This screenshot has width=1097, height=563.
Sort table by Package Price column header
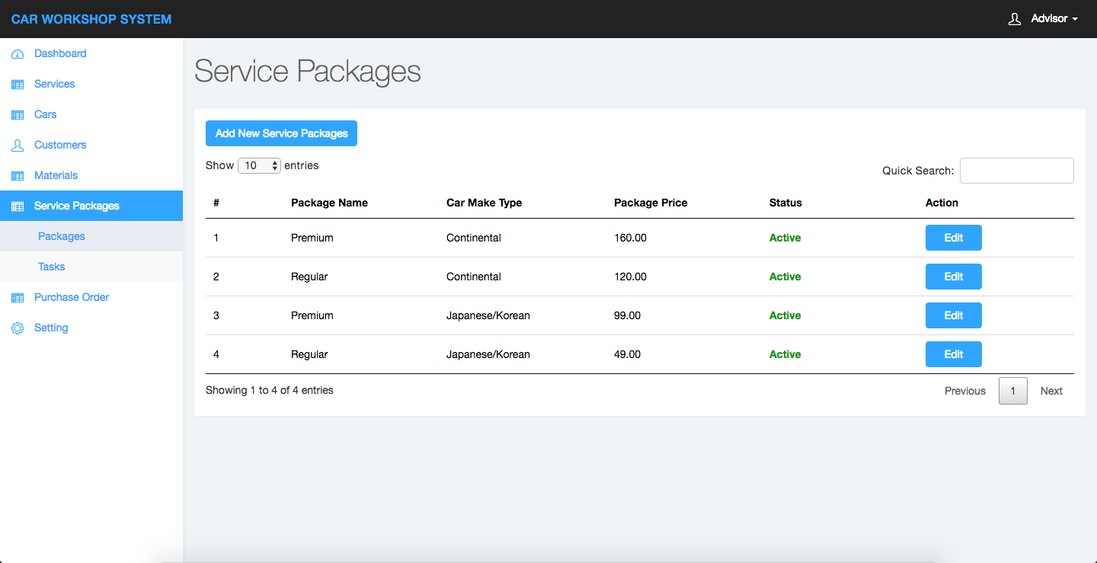pyautogui.click(x=650, y=203)
